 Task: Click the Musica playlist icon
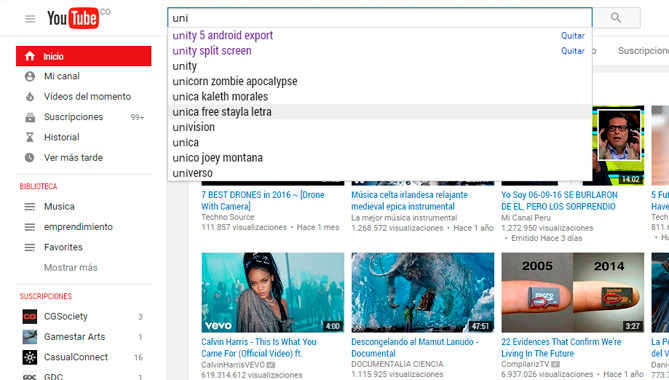(29, 207)
